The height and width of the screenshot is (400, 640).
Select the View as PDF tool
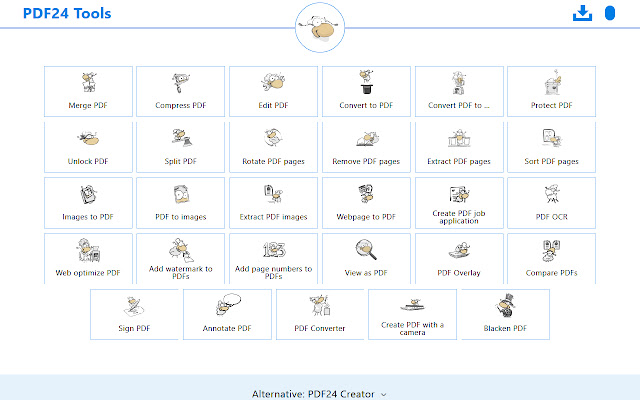[x=366, y=259]
